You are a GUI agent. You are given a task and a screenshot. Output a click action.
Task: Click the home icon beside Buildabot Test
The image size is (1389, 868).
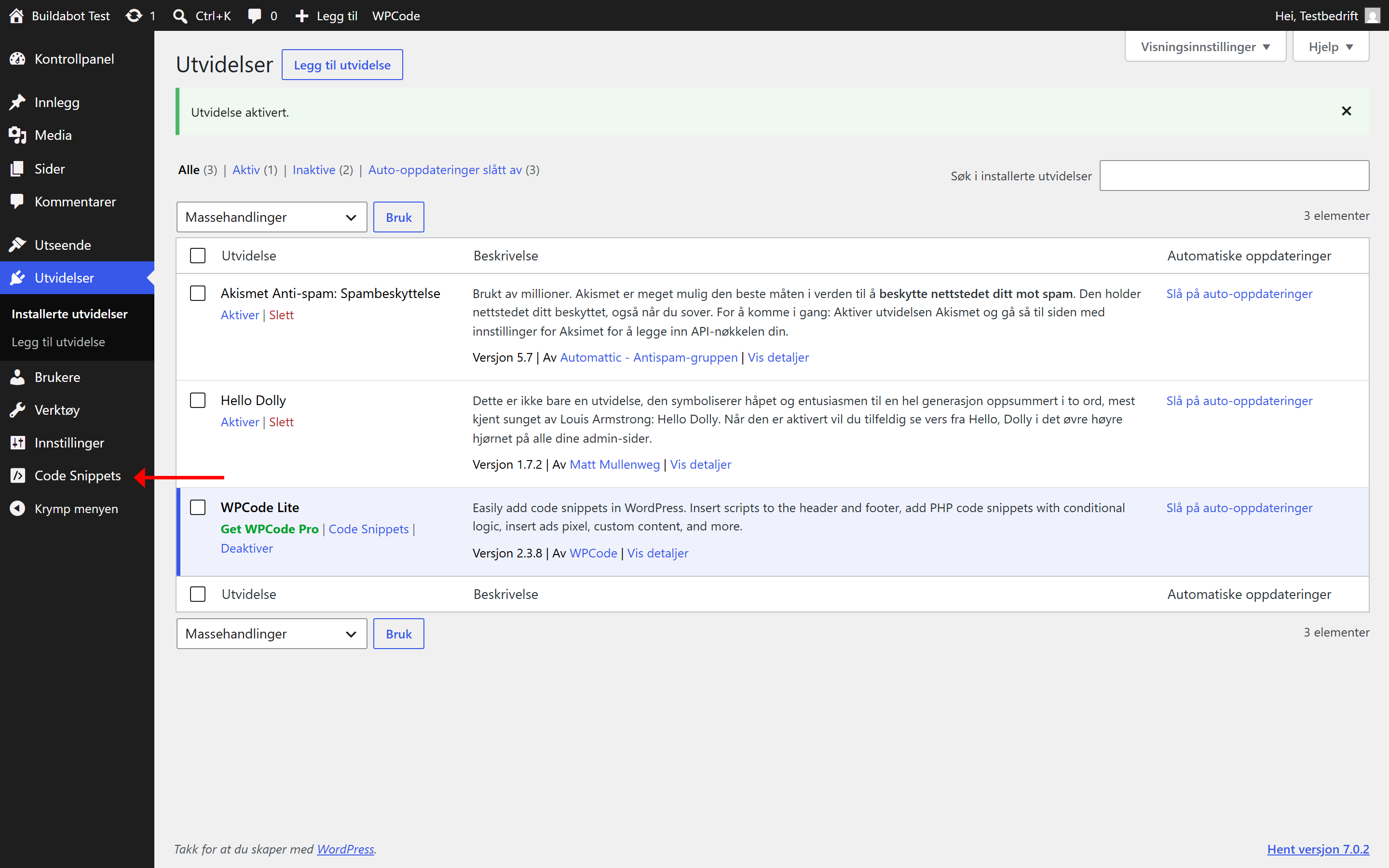[17, 15]
